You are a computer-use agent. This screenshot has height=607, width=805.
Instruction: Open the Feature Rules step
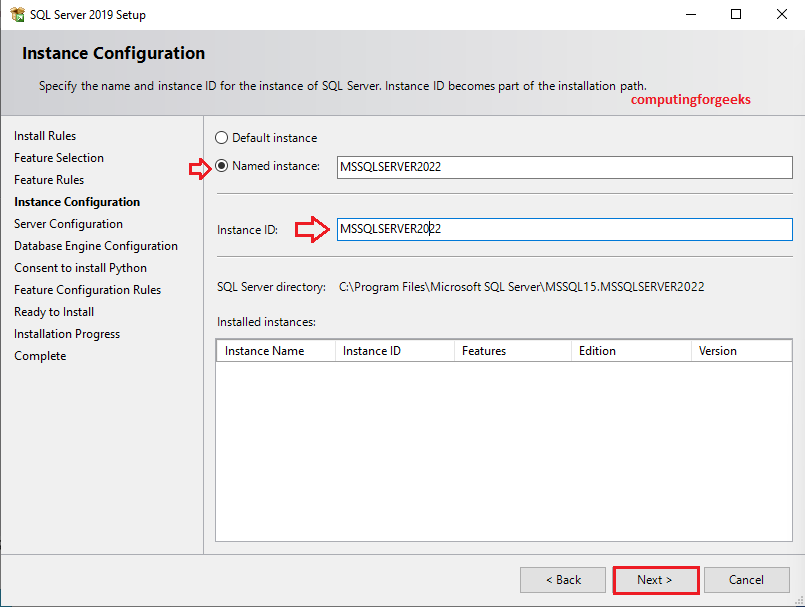click(x=48, y=179)
